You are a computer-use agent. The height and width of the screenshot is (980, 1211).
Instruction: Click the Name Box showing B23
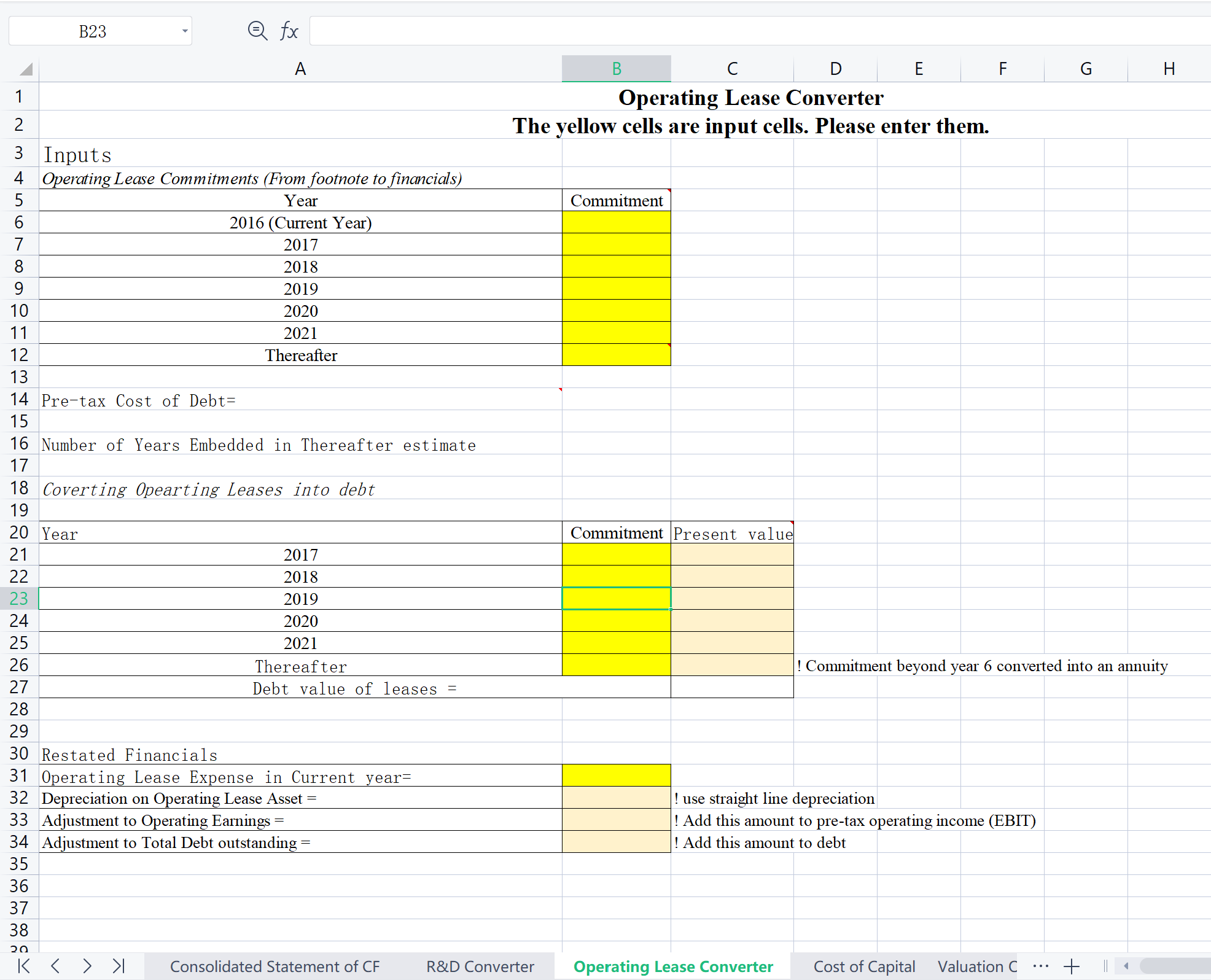click(92, 31)
